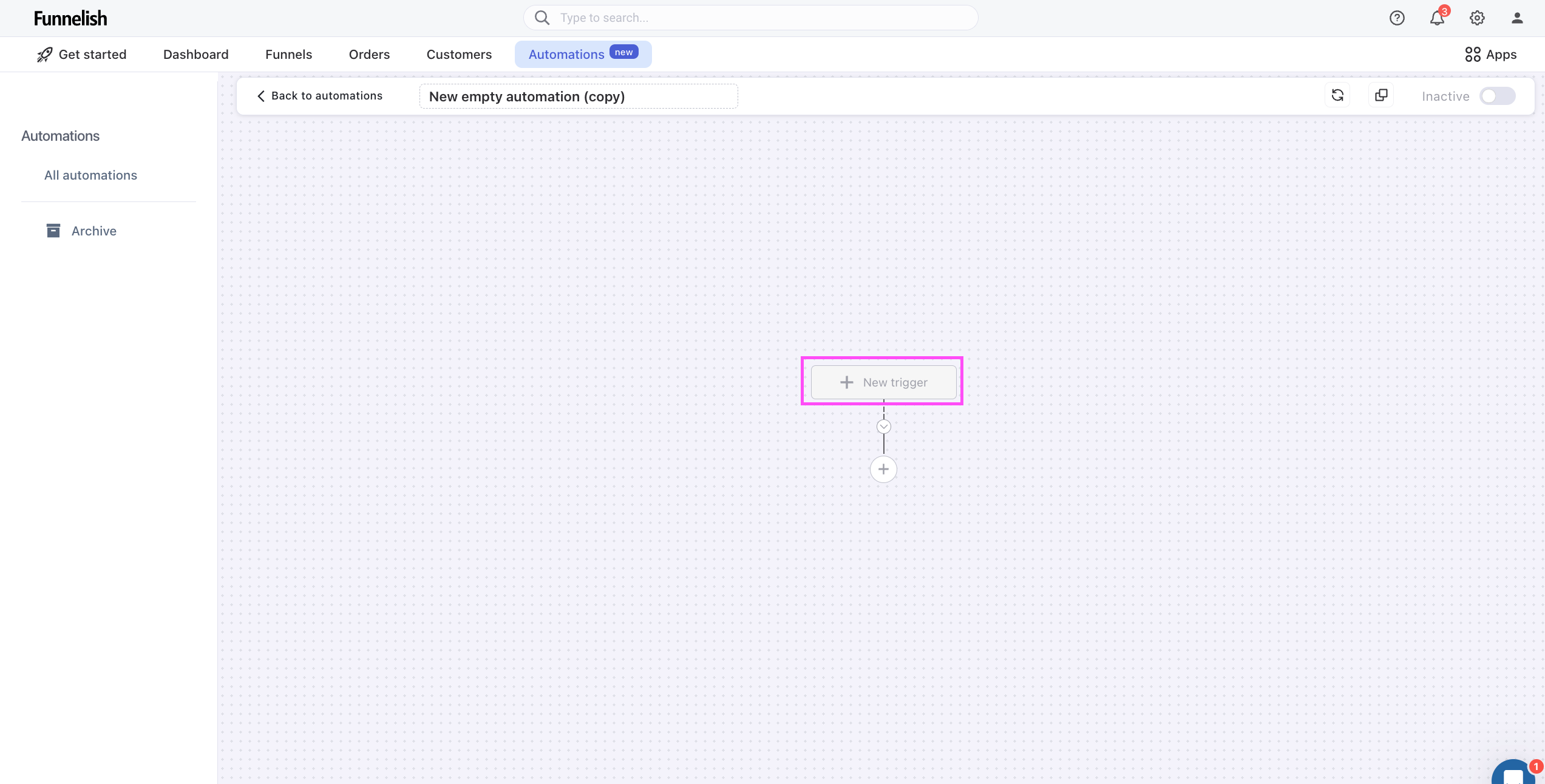Open the notifications bell
This screenshot has height=784, width=1545.
pyautogui.click(x=1437, y=18)
